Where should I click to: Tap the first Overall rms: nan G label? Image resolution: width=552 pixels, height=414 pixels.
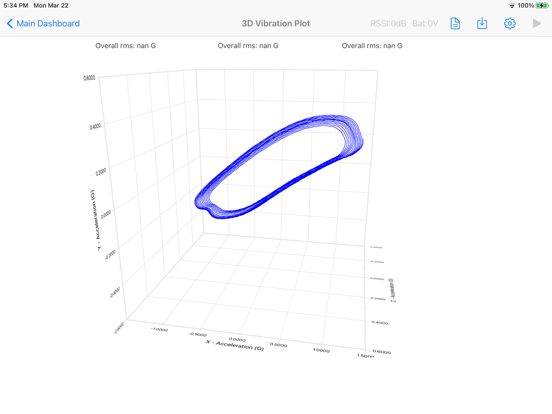click(125, 46)
